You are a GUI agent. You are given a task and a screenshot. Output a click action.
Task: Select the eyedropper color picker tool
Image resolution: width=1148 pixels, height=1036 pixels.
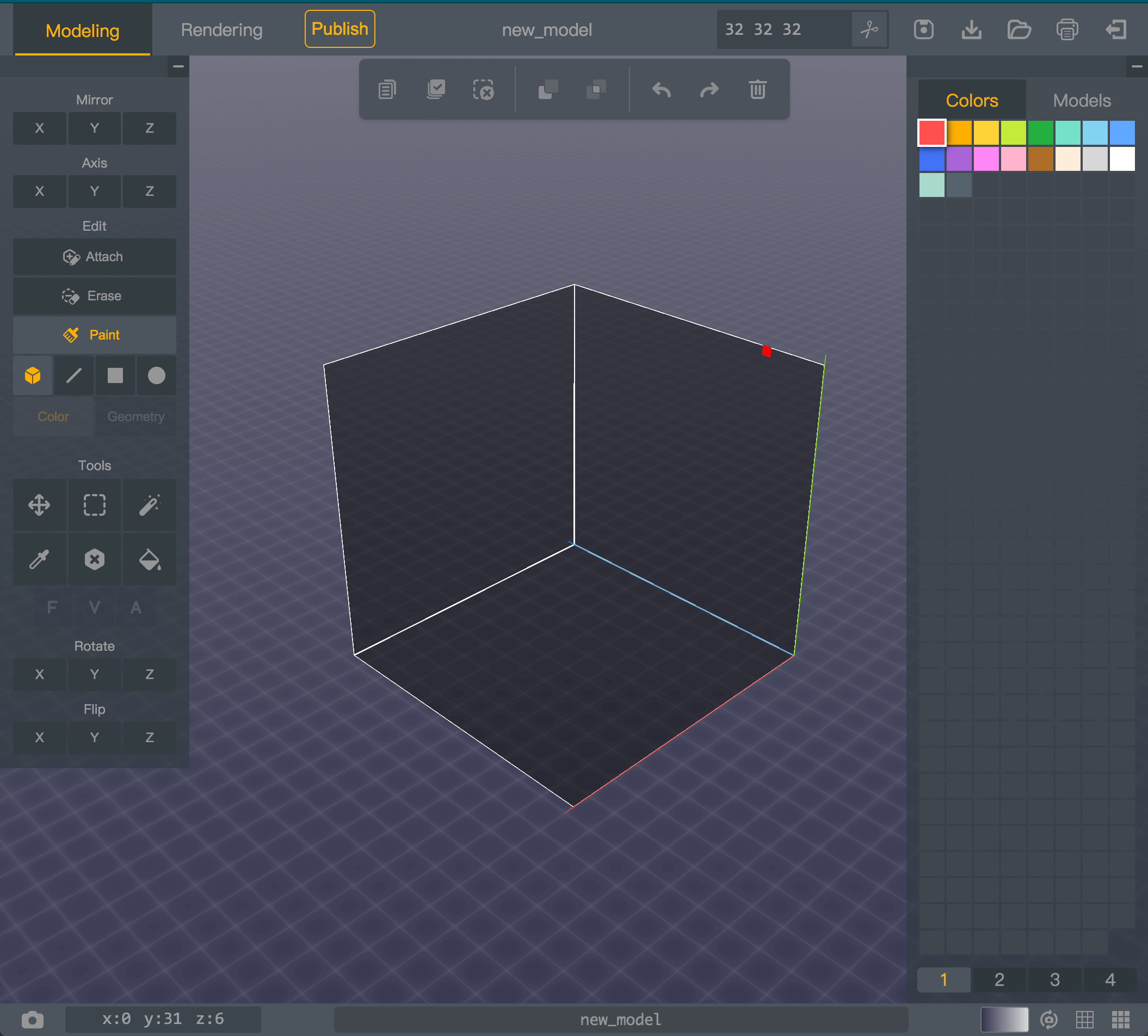[39, 559]
